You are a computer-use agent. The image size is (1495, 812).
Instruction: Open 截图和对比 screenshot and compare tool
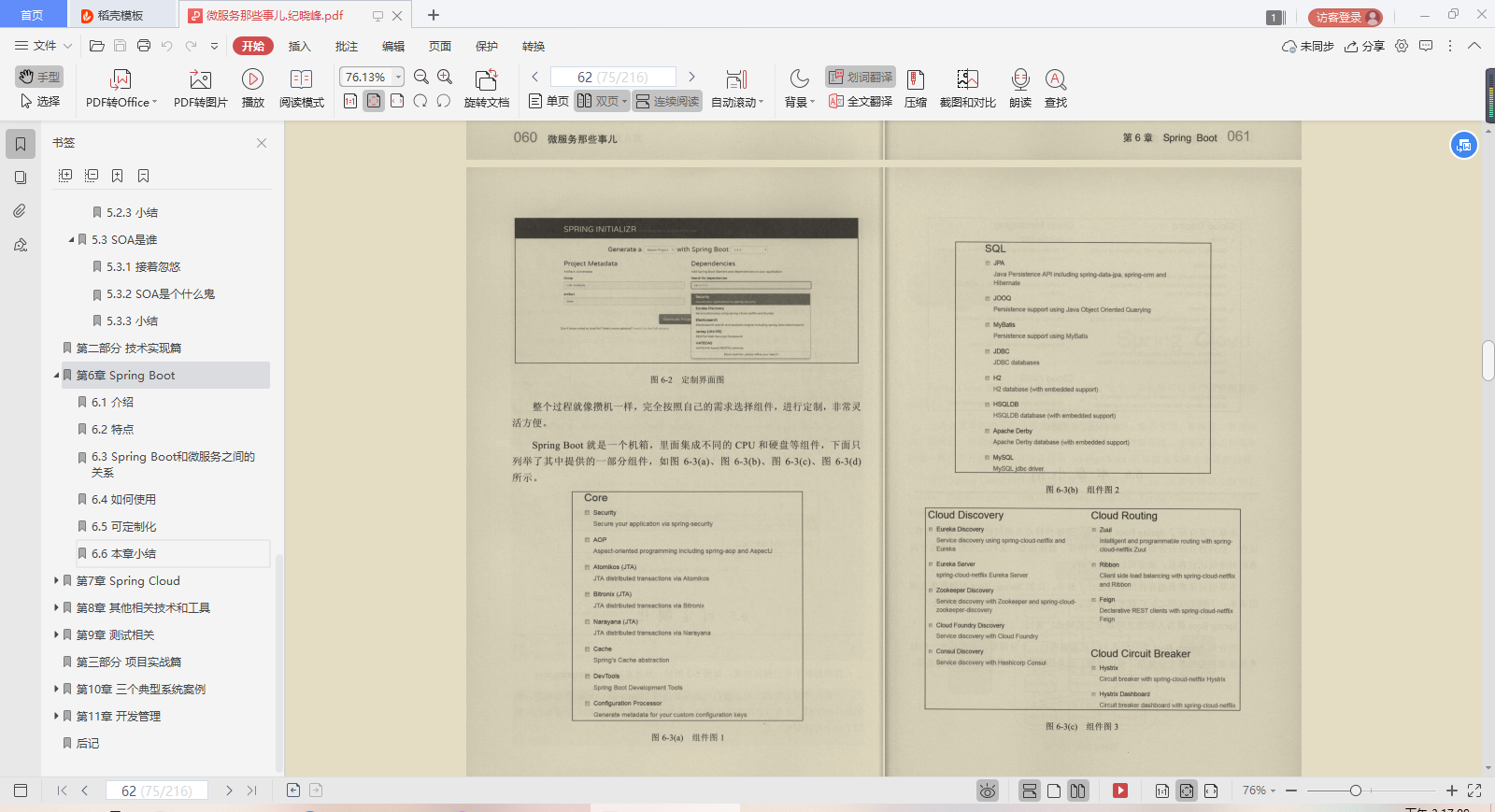point(967,89)
